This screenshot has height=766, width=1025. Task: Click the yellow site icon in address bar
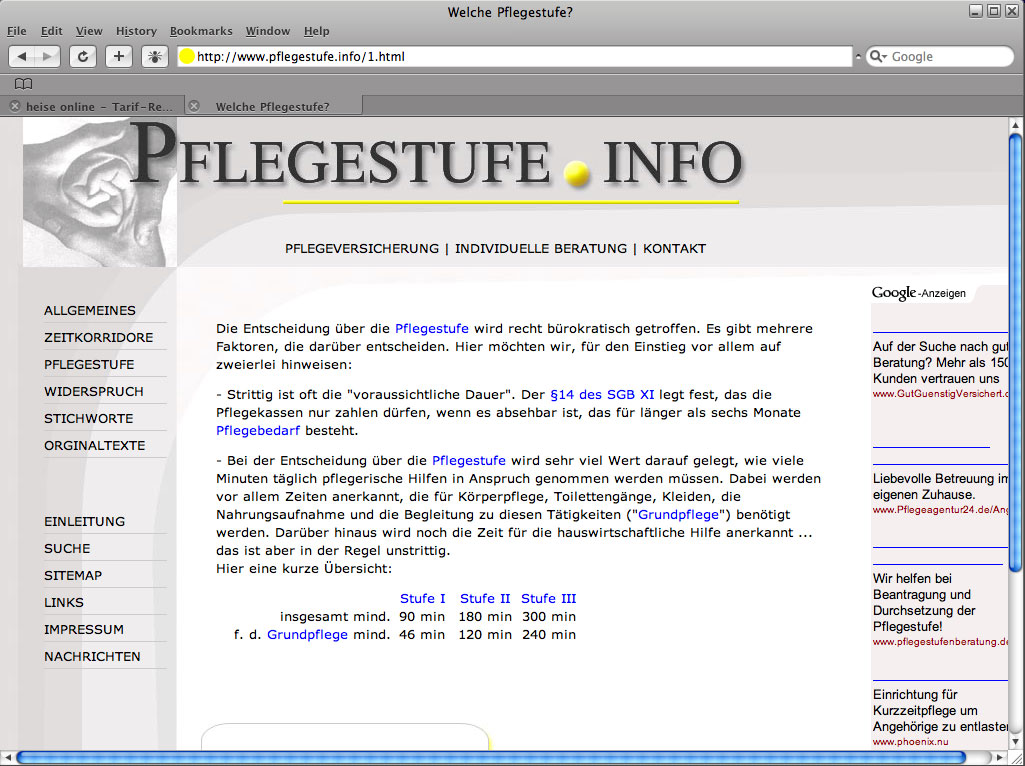(x=187, y=57)
